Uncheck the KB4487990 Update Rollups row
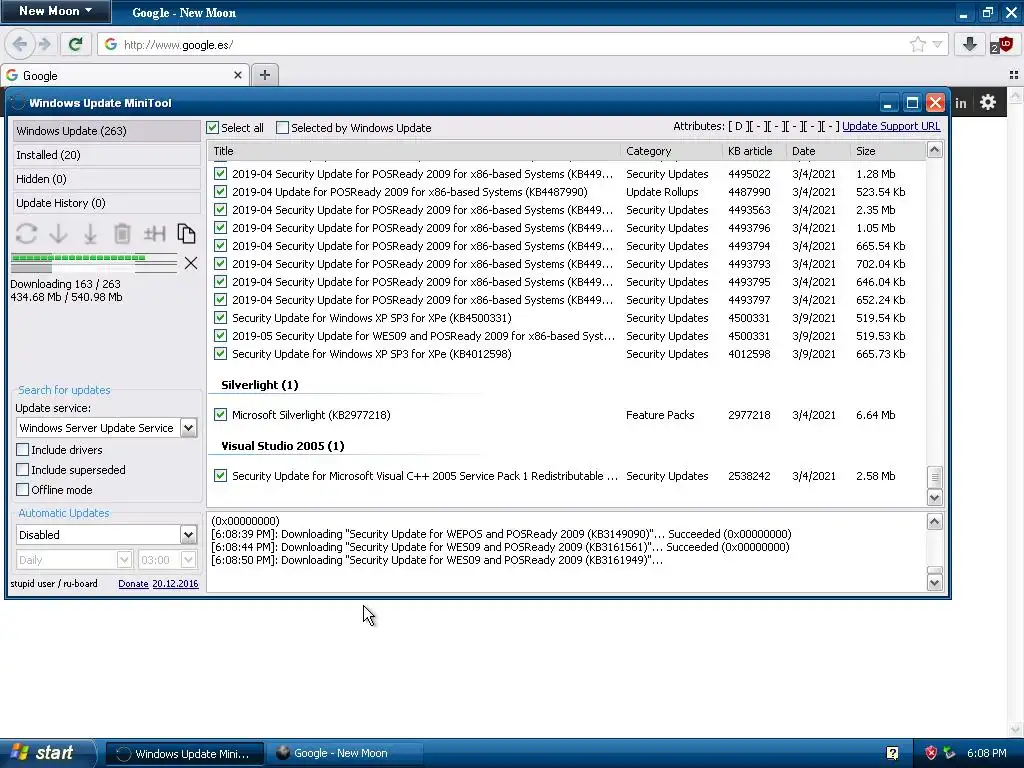The height and width of the screenshot is (768, 1024). pos(221,192)
